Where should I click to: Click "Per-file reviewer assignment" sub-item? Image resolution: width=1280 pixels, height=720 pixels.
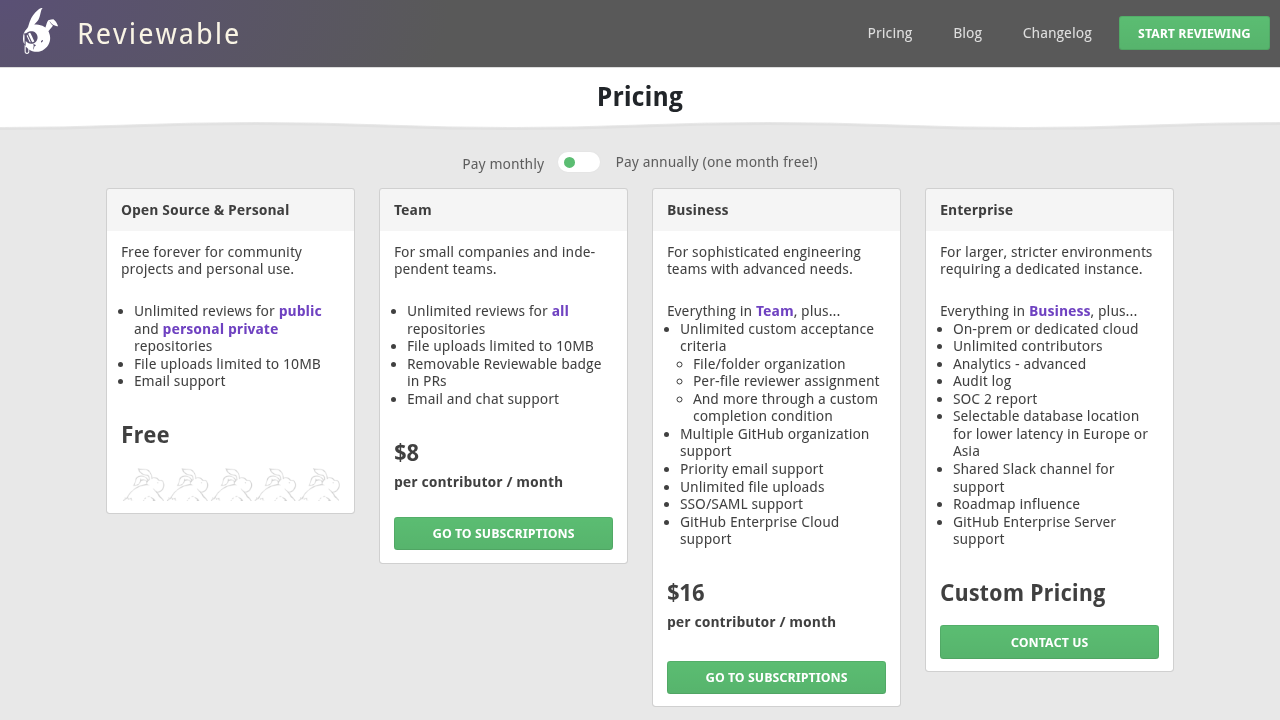(x=786, y=381)
